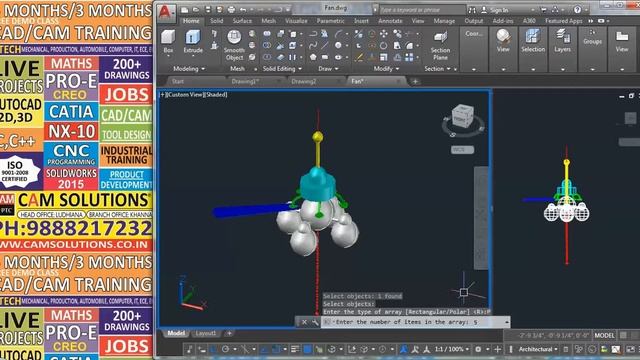The width and height of the screenshot is (640, 360).
Task: Click the Plot printer icon in quick access toolbar
Action: [231, 9]
